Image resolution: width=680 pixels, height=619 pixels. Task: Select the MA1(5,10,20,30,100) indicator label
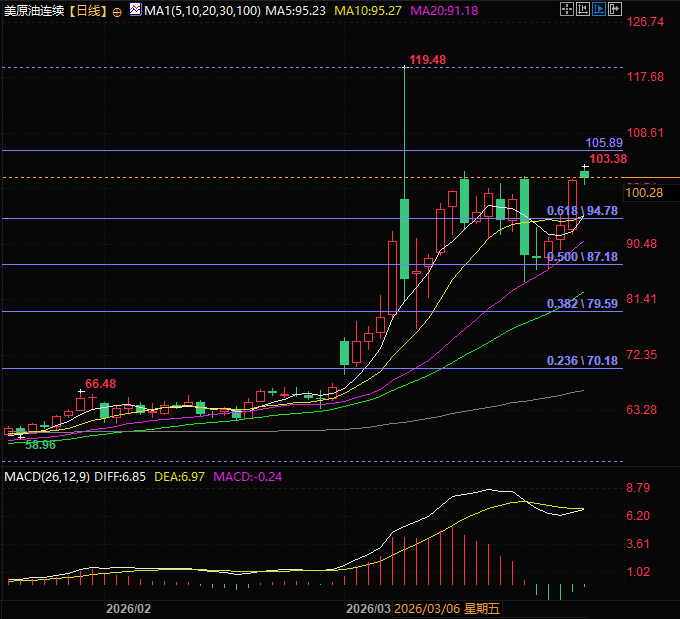click(x=202, y=10)
